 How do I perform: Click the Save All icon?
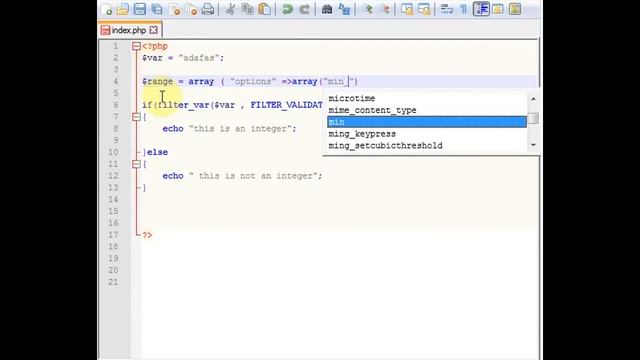tap(157, 9)
